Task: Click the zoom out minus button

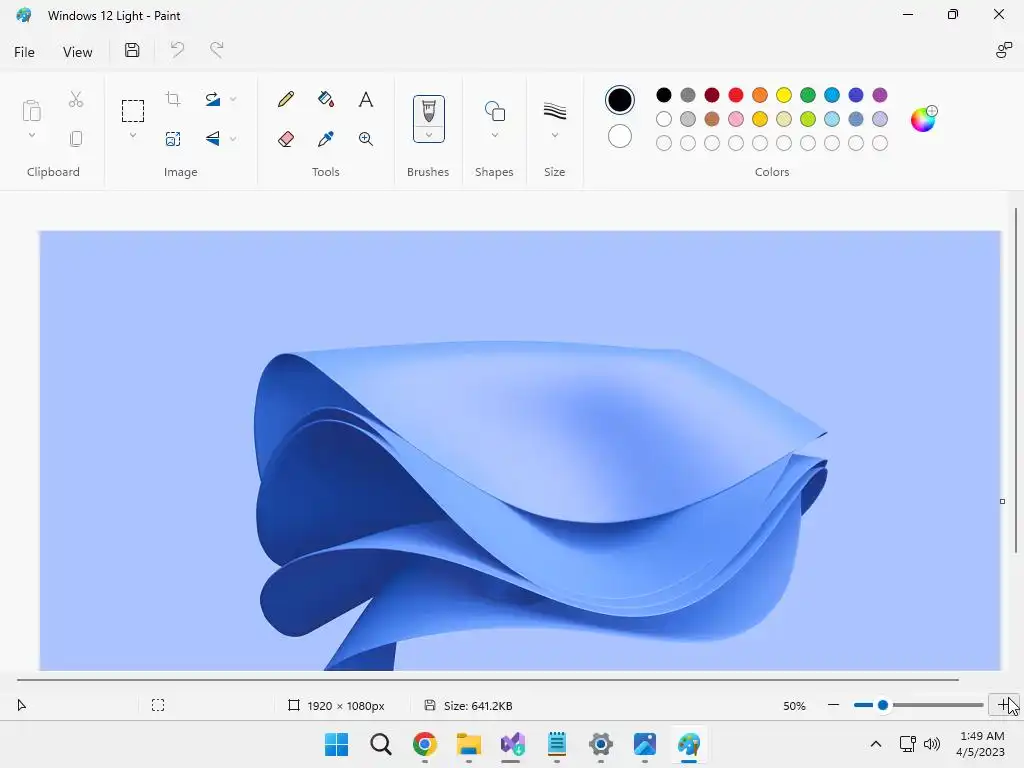Action: [833, 705]
